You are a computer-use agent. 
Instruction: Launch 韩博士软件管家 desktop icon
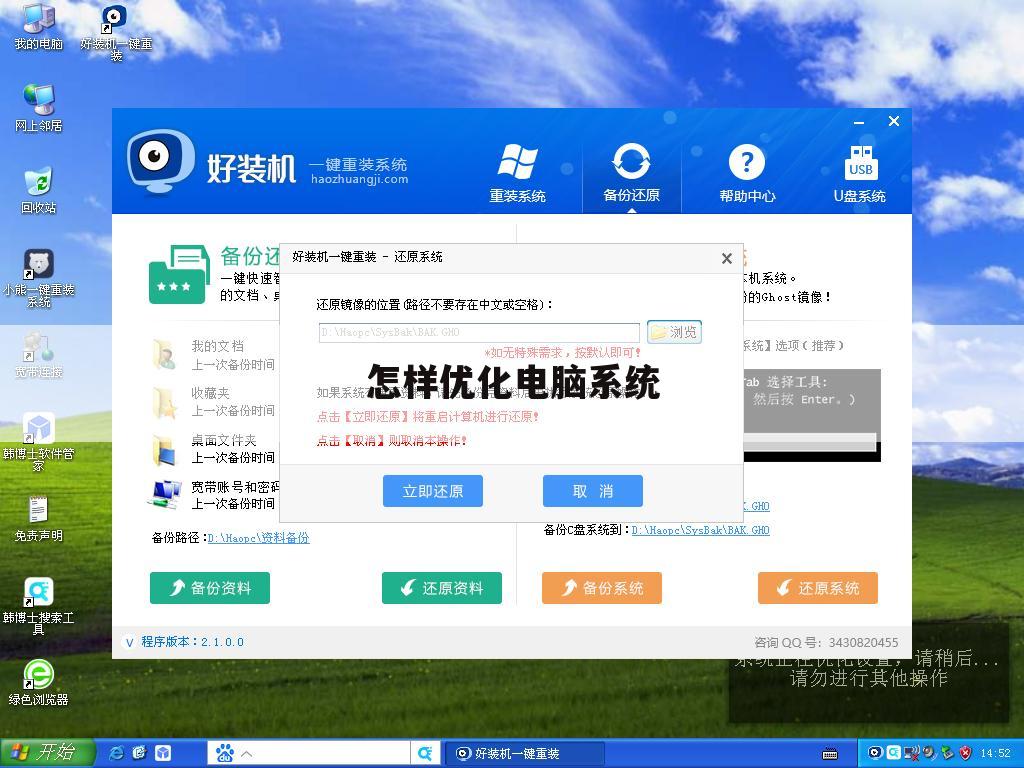click(39, 442)
